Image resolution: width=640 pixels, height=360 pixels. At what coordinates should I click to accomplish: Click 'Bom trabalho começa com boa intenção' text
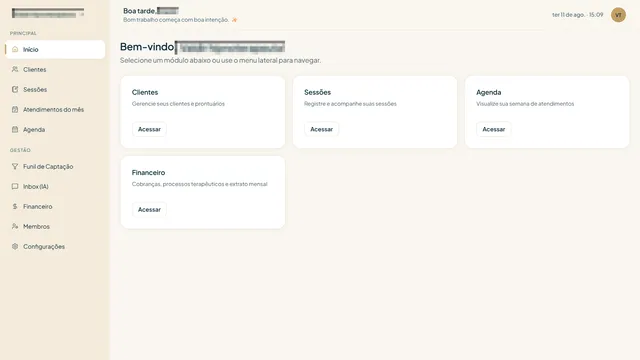176,20
